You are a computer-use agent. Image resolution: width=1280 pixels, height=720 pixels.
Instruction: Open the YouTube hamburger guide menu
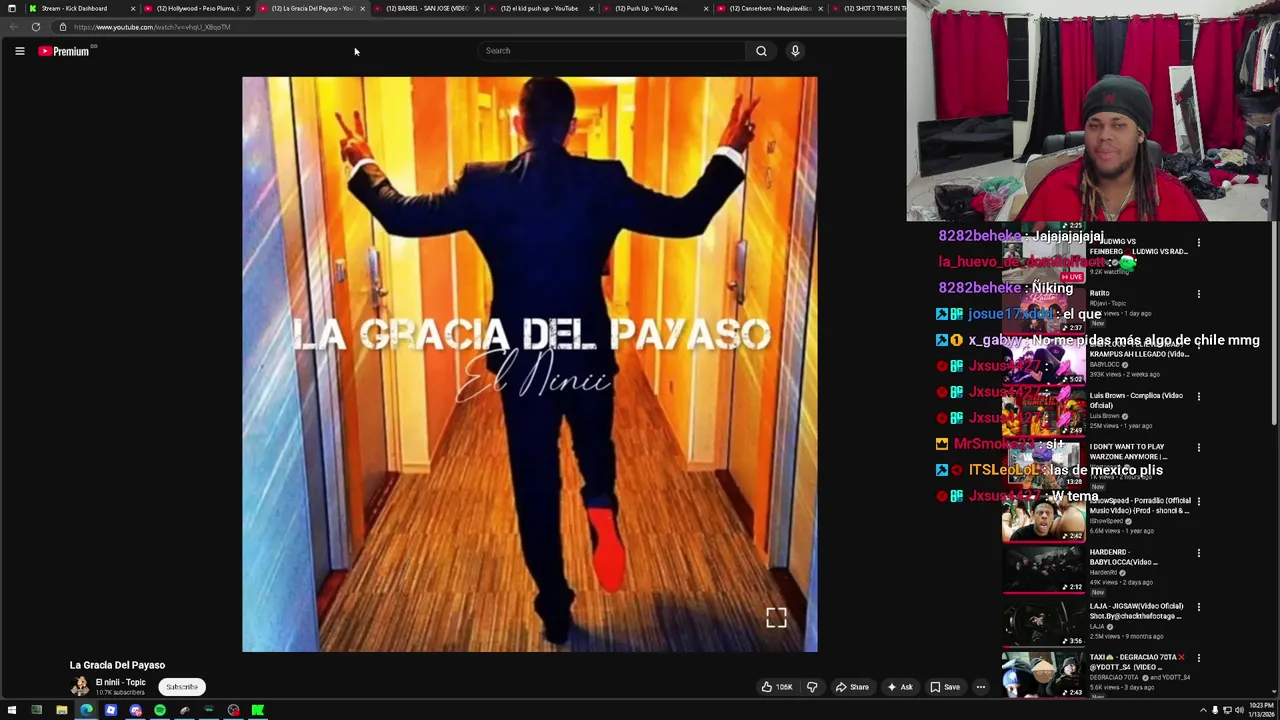coord(19,51)
